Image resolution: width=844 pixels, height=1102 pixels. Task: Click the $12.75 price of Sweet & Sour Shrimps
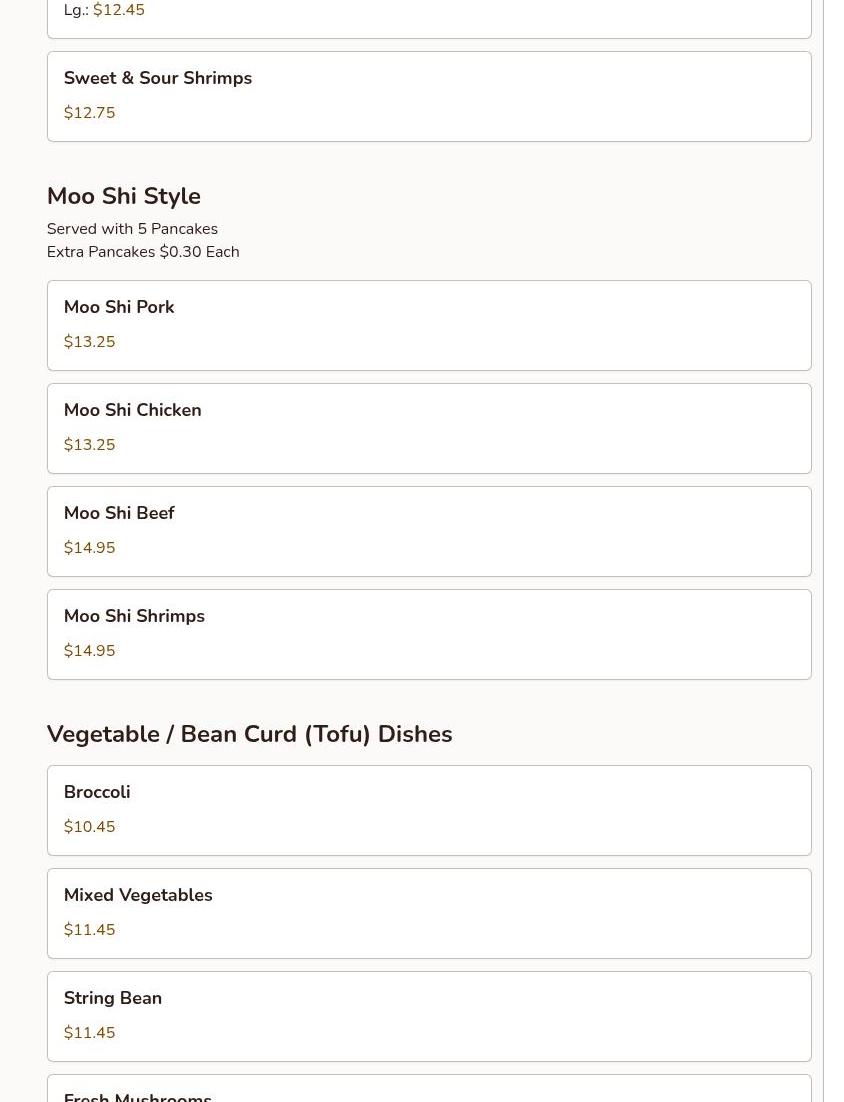(89, 113)
